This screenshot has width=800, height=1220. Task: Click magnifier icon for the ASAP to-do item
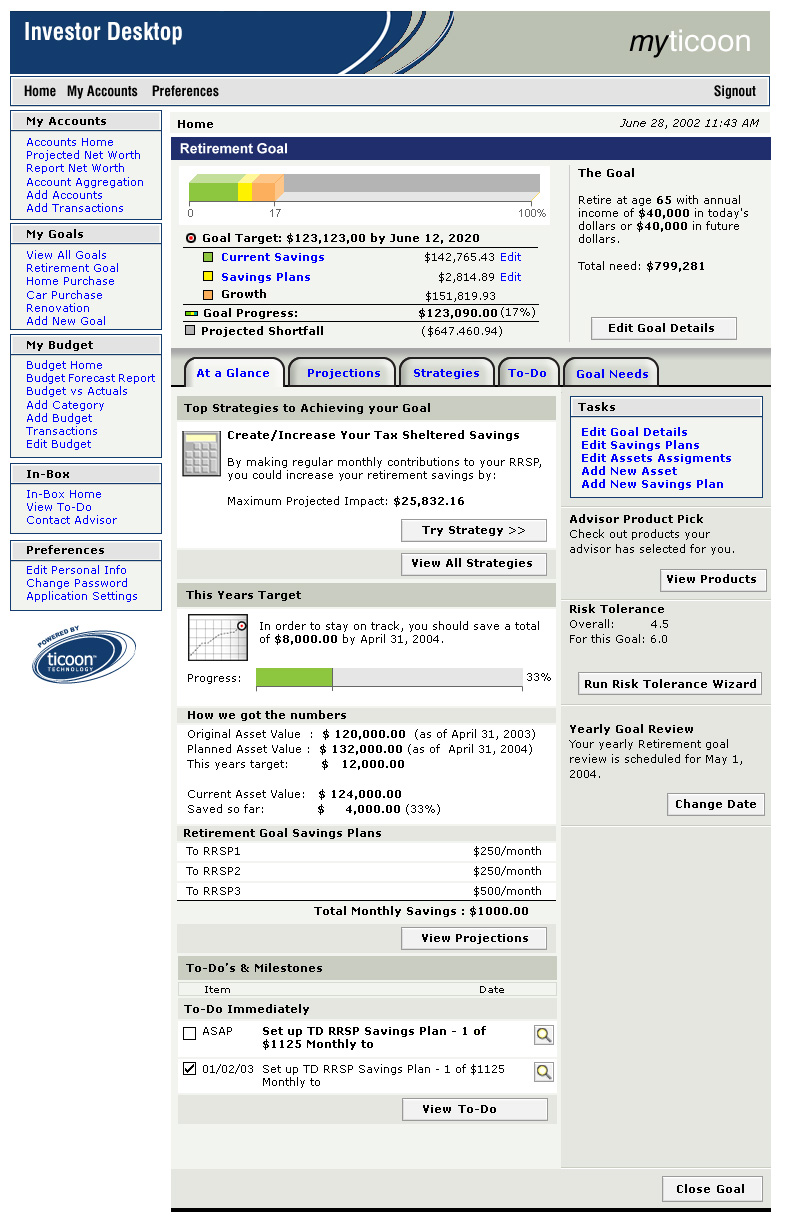click(543, 1035)
